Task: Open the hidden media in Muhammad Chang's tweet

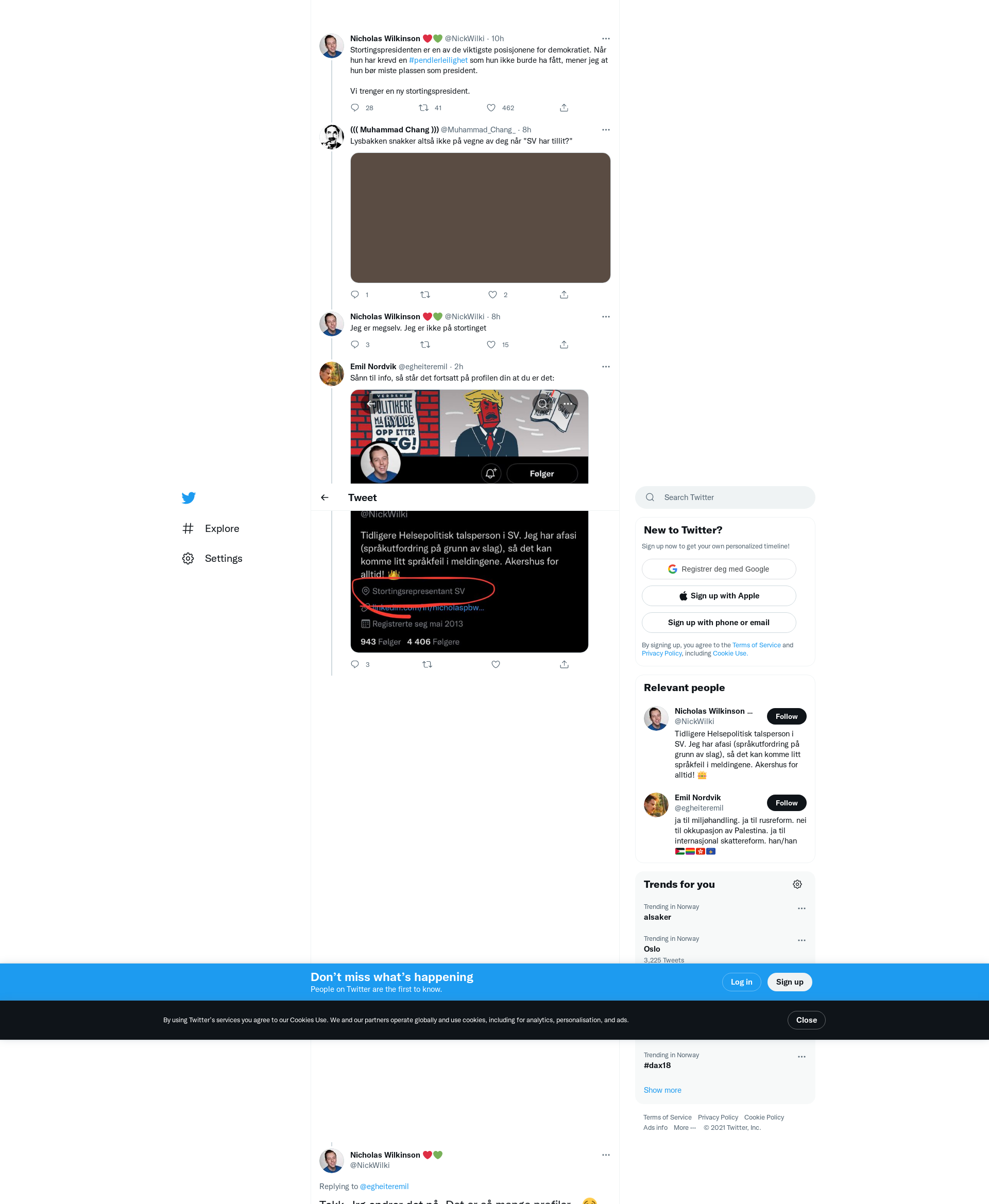Action: (480, 217)
